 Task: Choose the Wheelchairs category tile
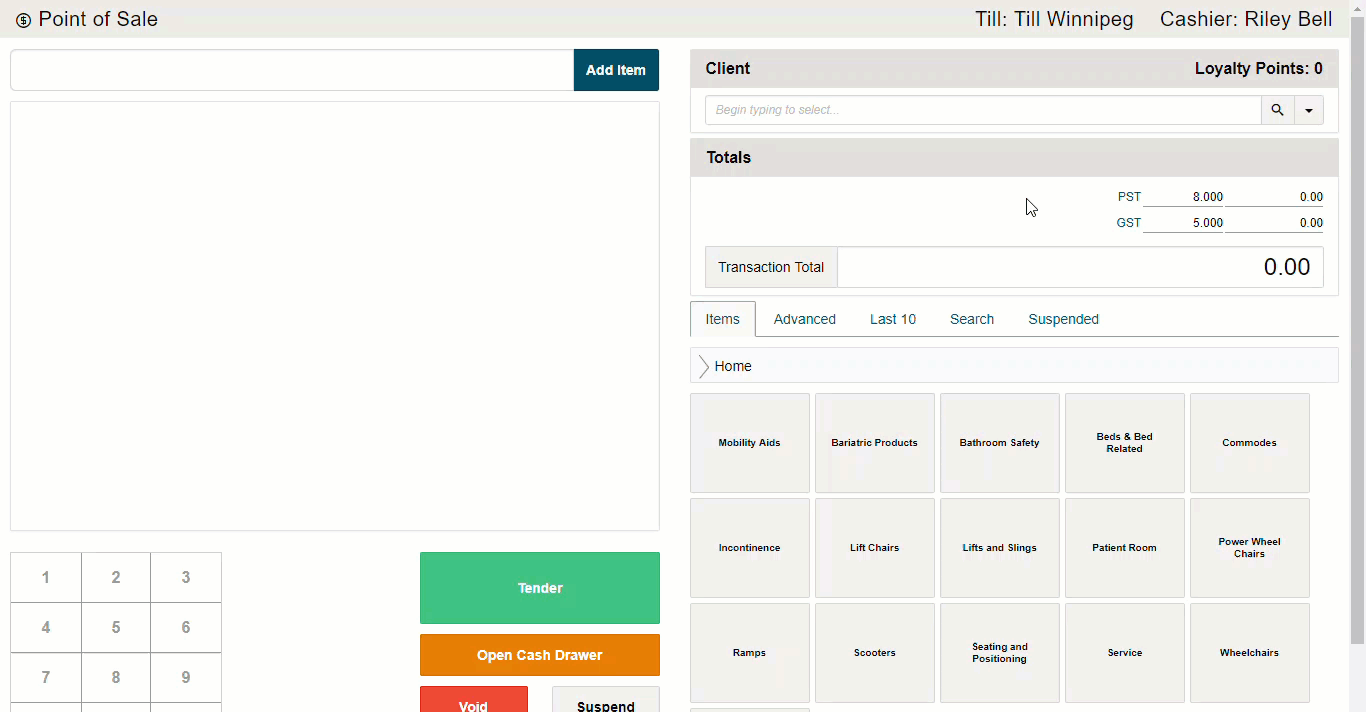[x=1250, y=653]
